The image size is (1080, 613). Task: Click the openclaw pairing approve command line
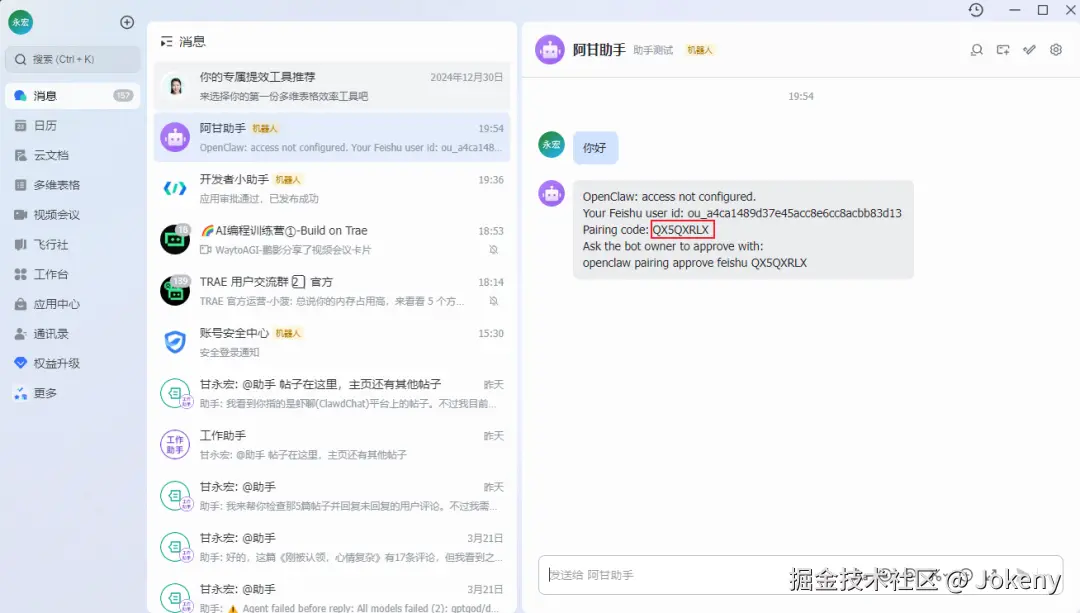pos(694,262)
